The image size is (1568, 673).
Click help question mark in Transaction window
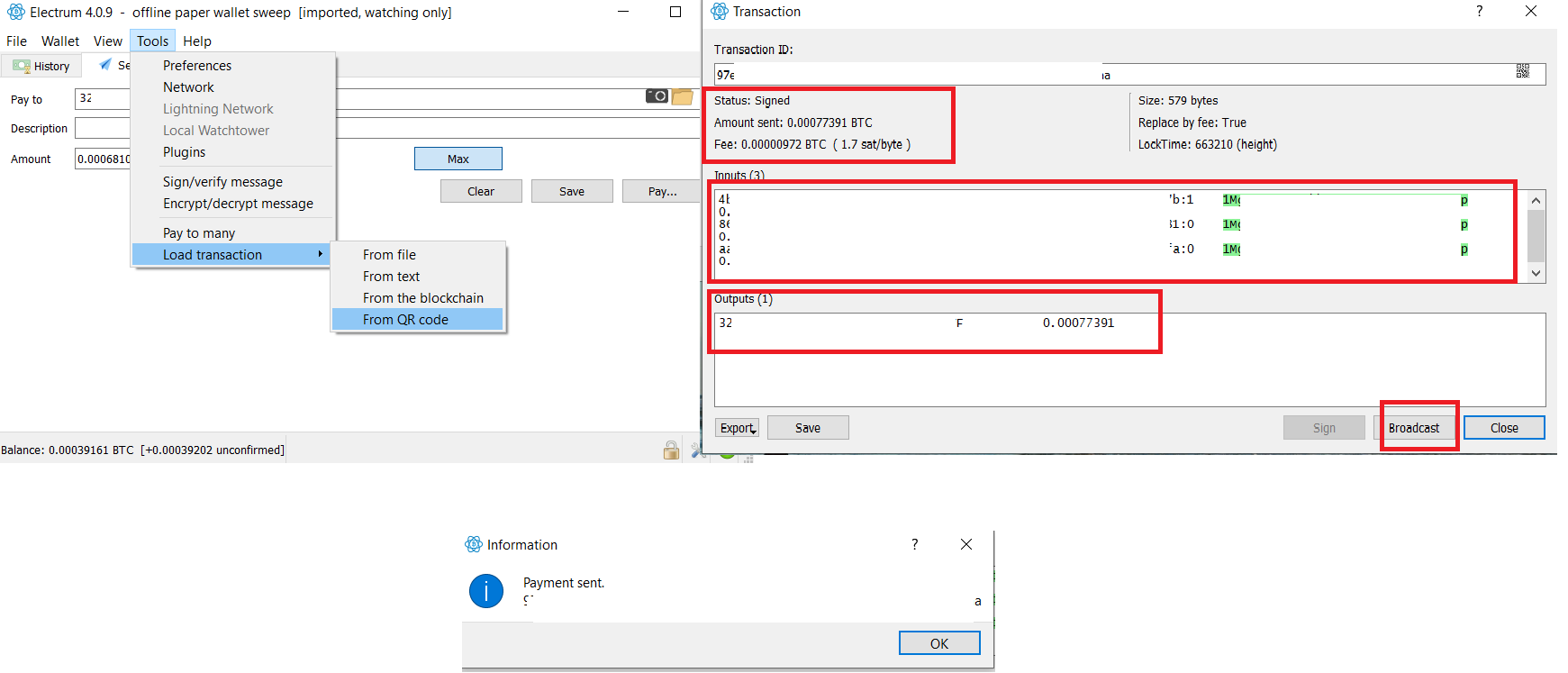pos(1479,11)
